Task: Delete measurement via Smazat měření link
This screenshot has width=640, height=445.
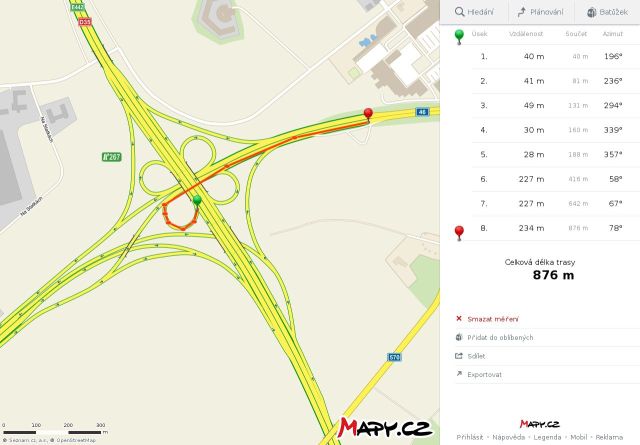Action: pos(493,319)
